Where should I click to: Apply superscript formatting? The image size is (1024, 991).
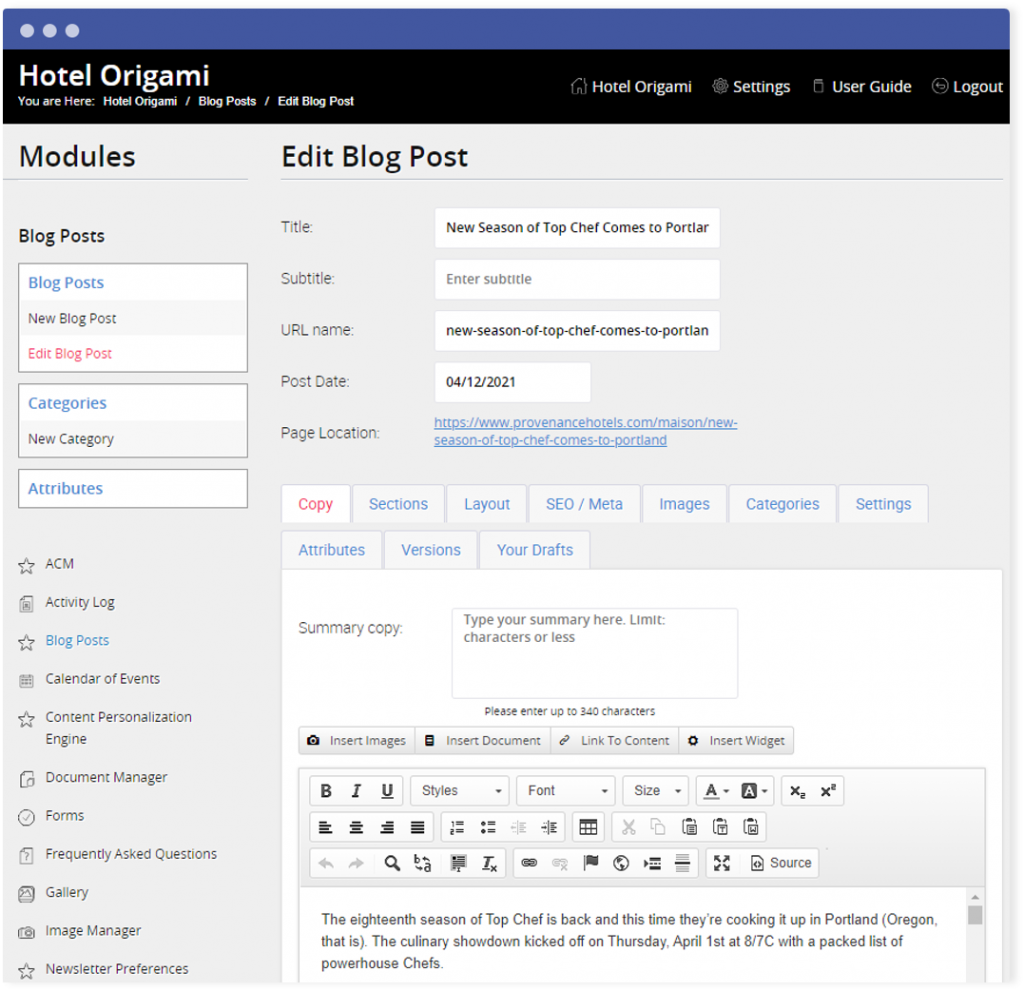click(x=828, y=791)
